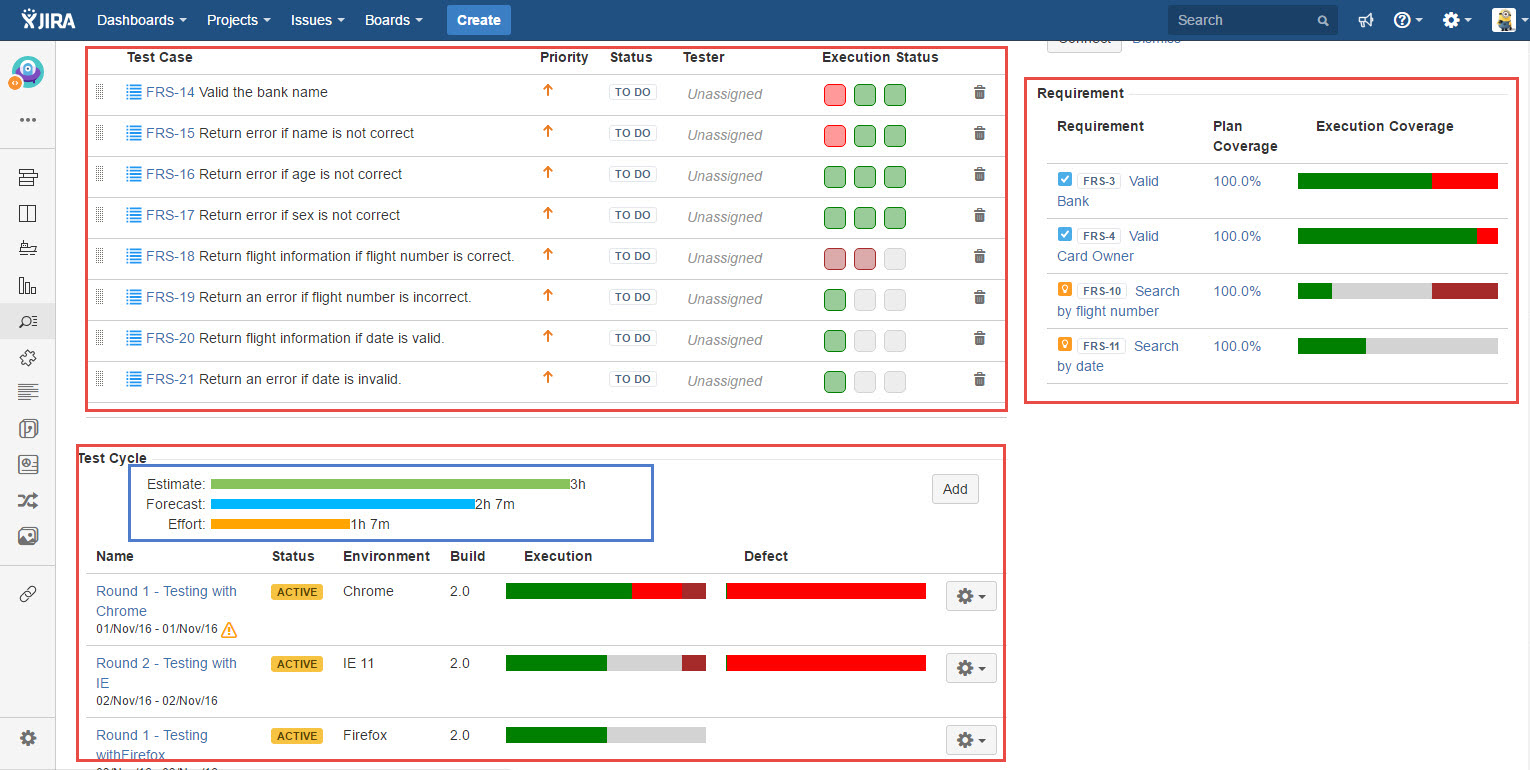
Task: Click trash icon for FRS-18 row
Action: [979, 257]
